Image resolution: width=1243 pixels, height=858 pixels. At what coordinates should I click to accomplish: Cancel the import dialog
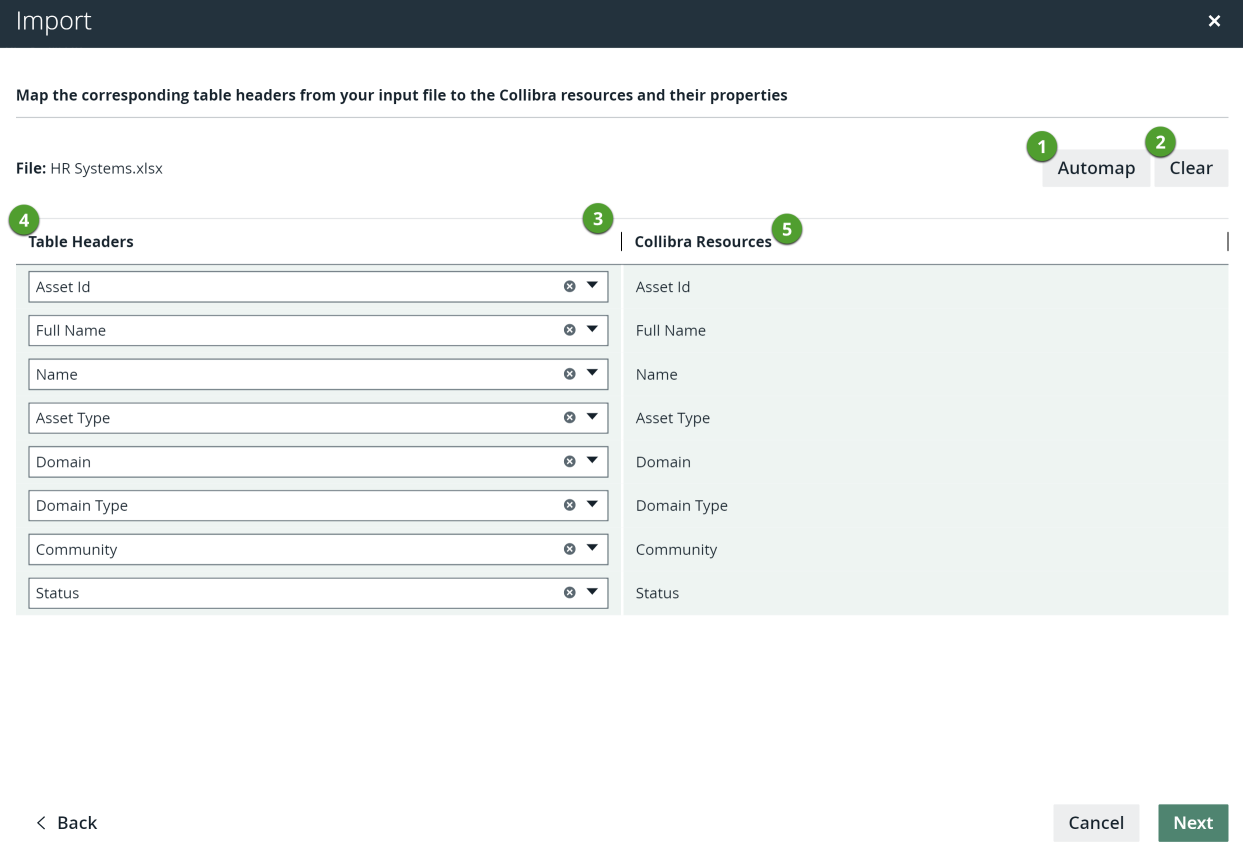pyautogui.click(x=1096, y=823)
